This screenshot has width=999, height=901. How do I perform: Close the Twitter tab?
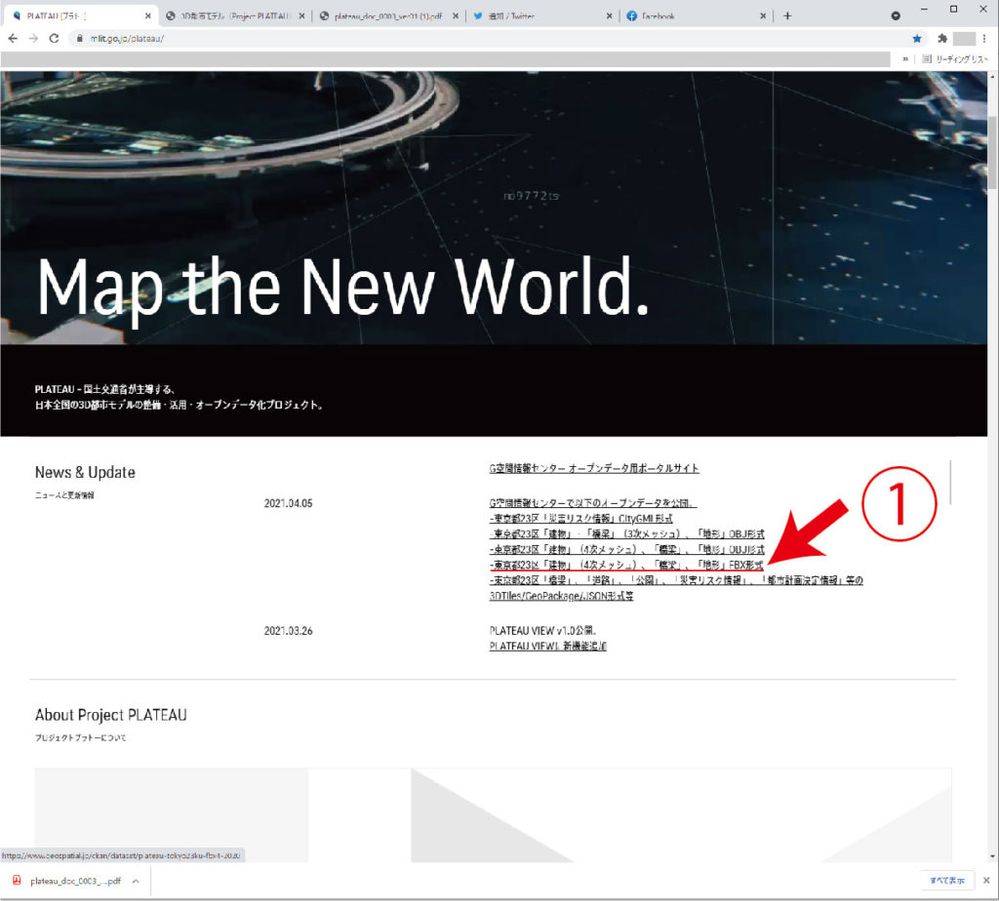609,16
